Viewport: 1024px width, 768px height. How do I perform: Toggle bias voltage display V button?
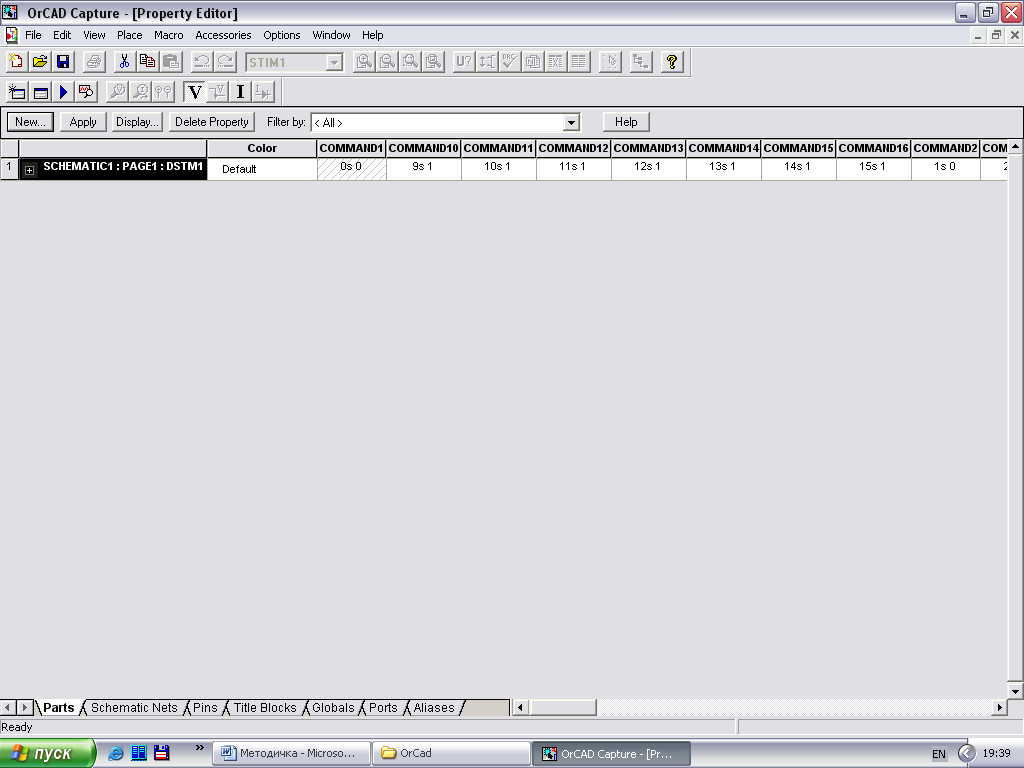tap(194, 92)
